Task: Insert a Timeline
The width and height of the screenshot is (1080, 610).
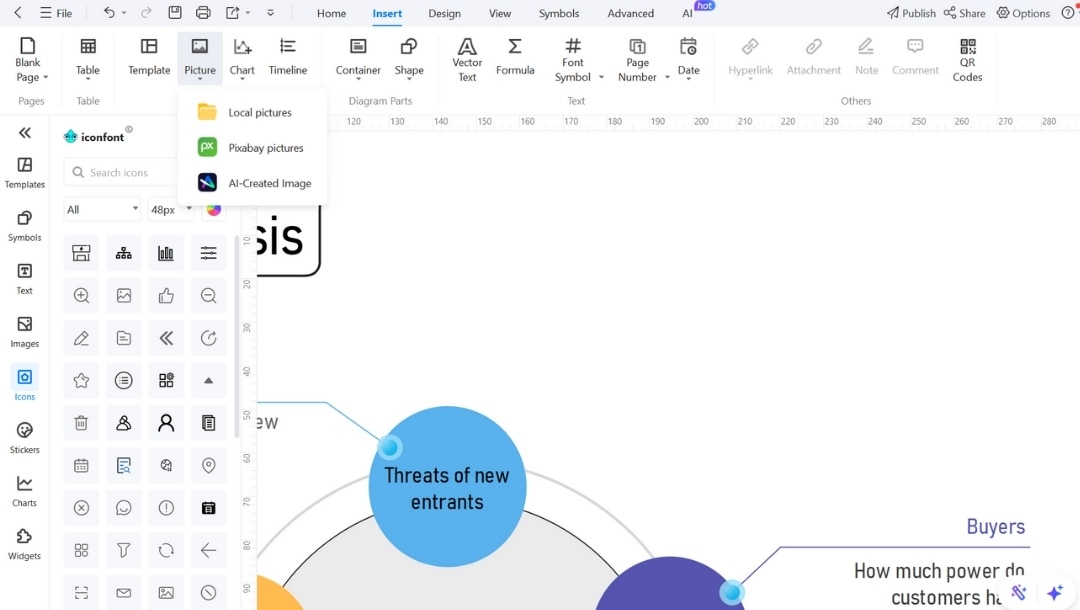Action: [x=287, y=58]
